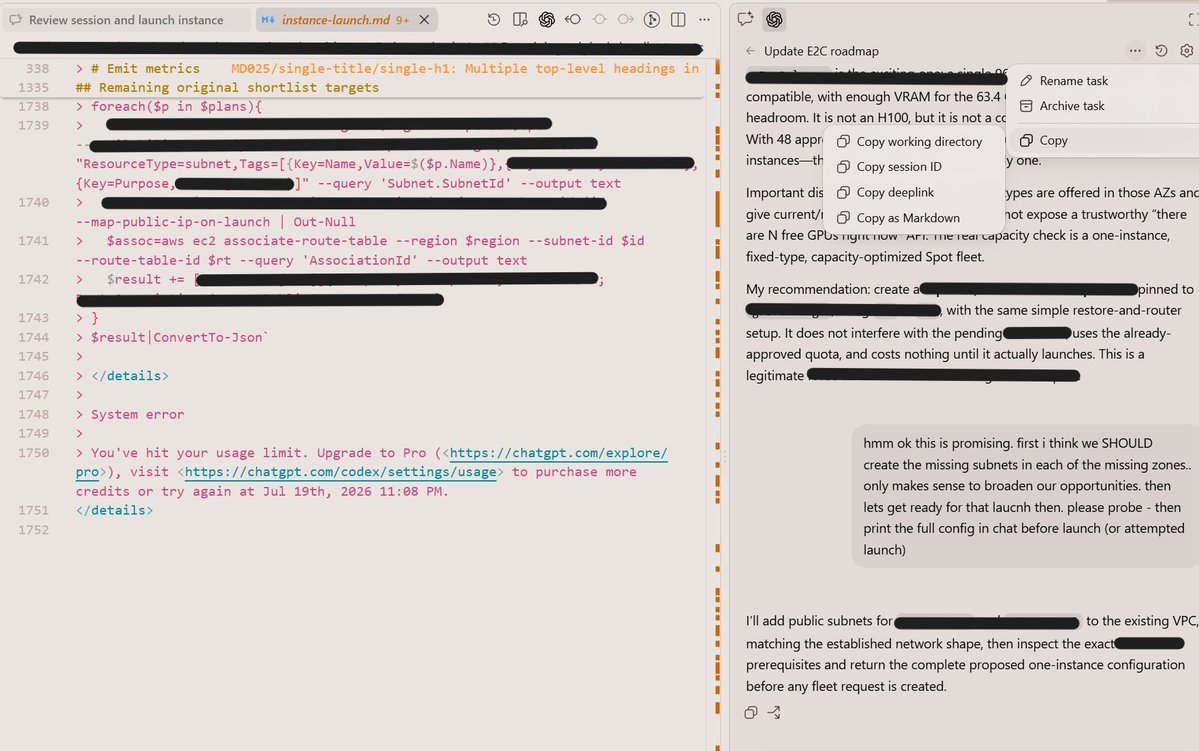This screenshot has height=751, width=1199.
Task: Click the '--route-table-id $rt' continuation line
Action: tap(301, 261)
